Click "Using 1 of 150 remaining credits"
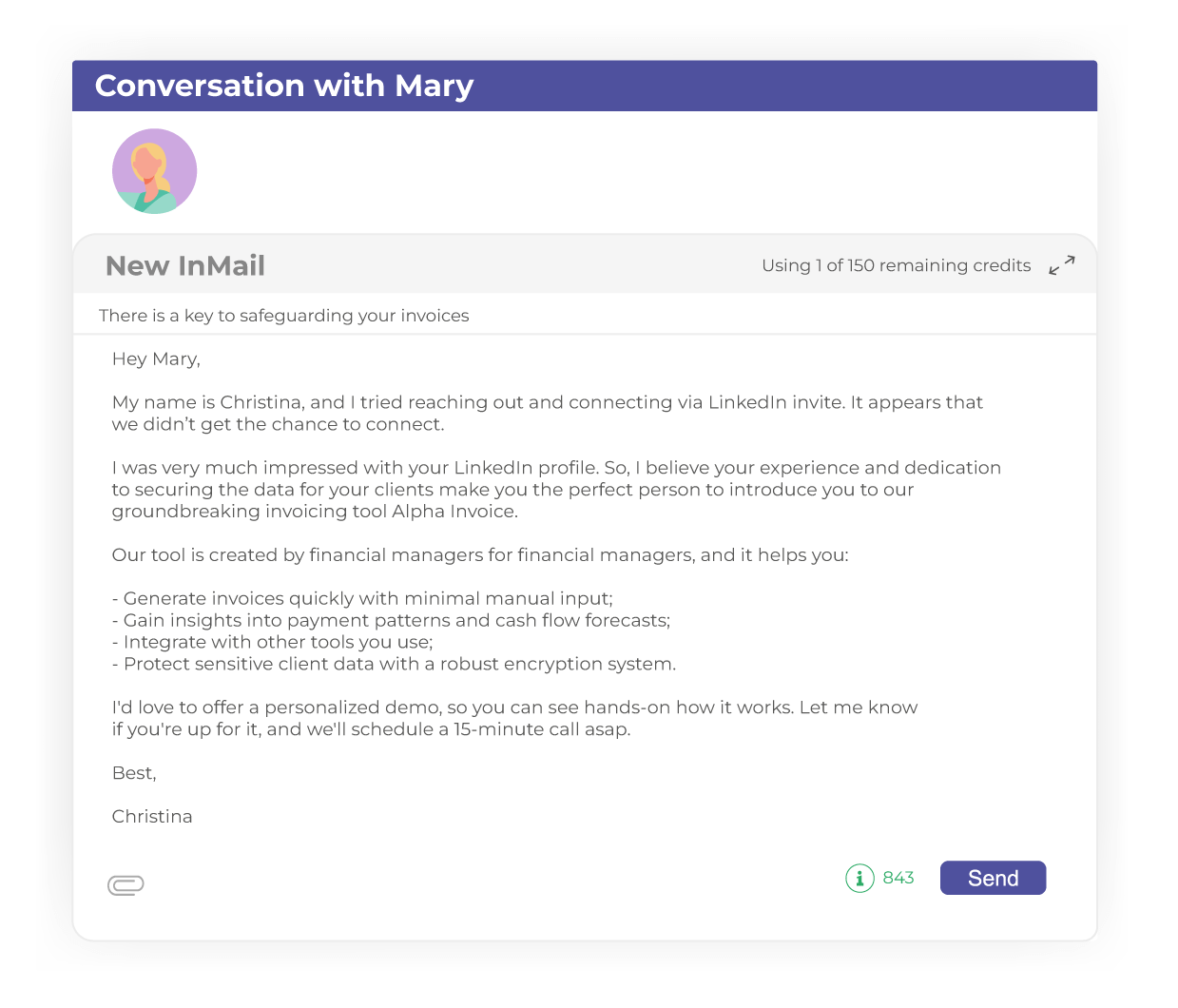Image resolution: width=1178 pixels, height=1008 pixels. pos(895,265)
